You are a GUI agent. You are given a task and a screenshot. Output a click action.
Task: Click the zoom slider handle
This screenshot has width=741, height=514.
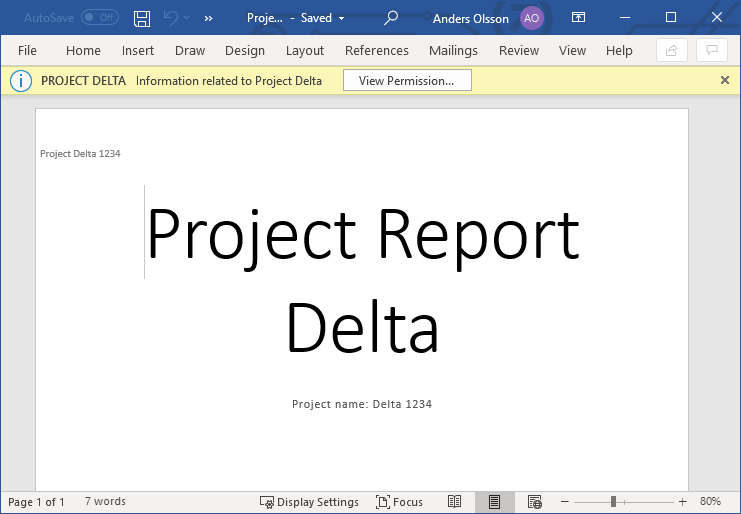(x=613, y=502)
